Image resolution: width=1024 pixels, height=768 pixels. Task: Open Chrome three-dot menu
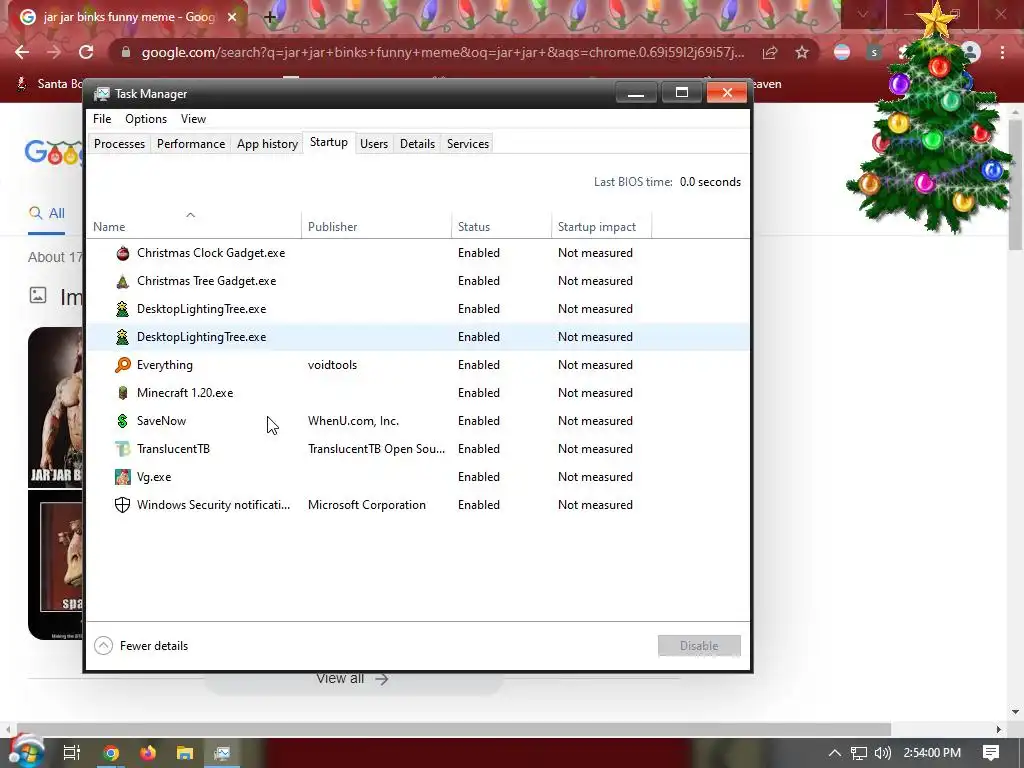(x=1002, y=52)
